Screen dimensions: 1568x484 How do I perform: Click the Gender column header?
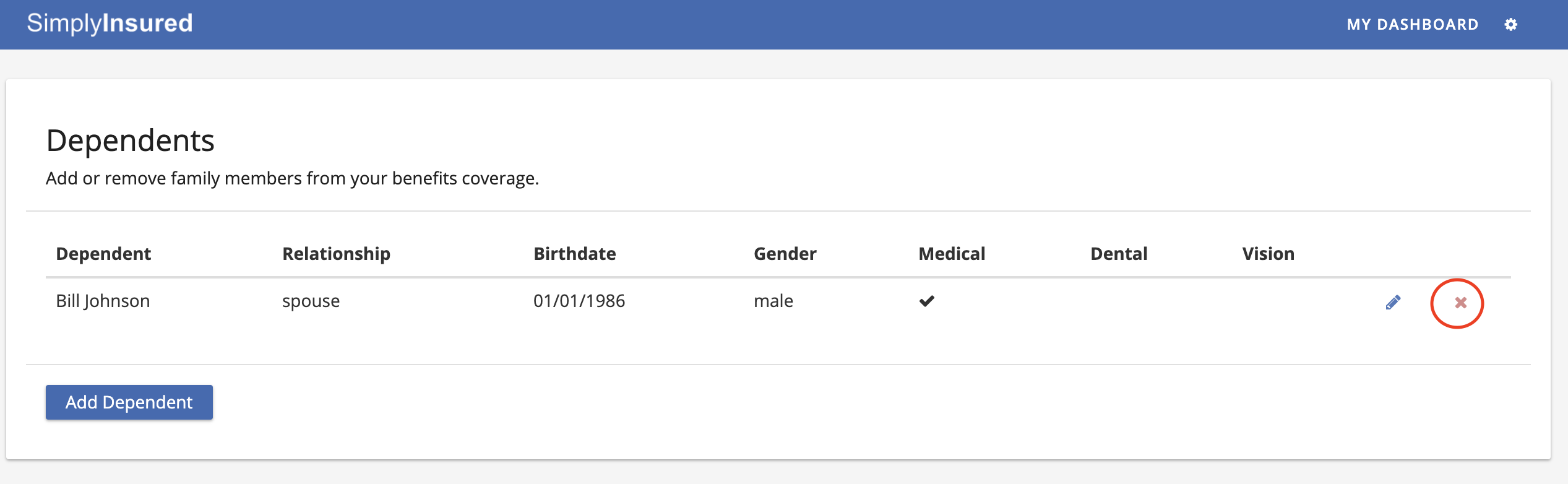point(785,254)
